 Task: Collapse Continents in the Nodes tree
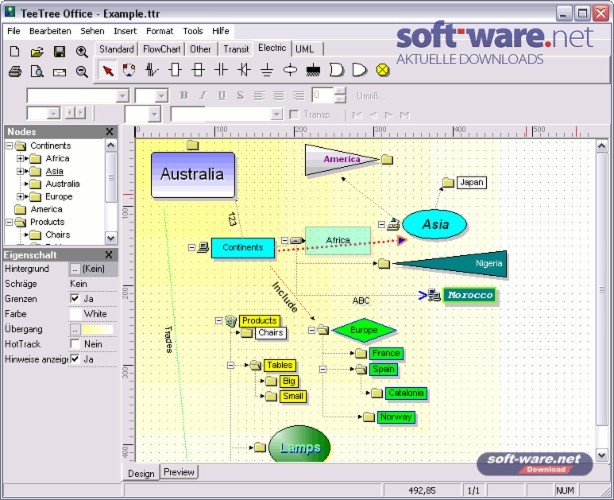[9, 146]
